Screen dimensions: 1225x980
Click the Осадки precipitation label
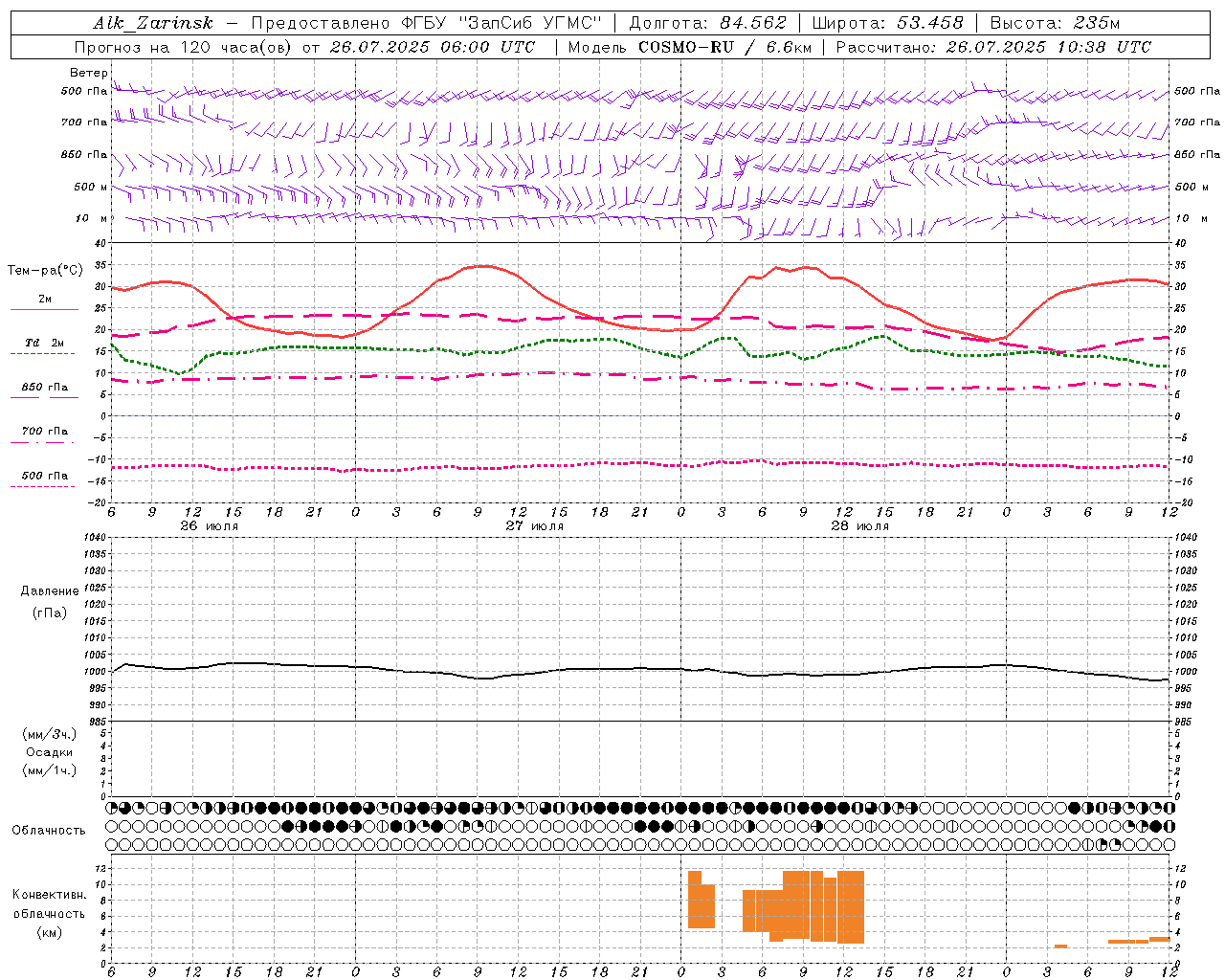click(x=50, y=752)
